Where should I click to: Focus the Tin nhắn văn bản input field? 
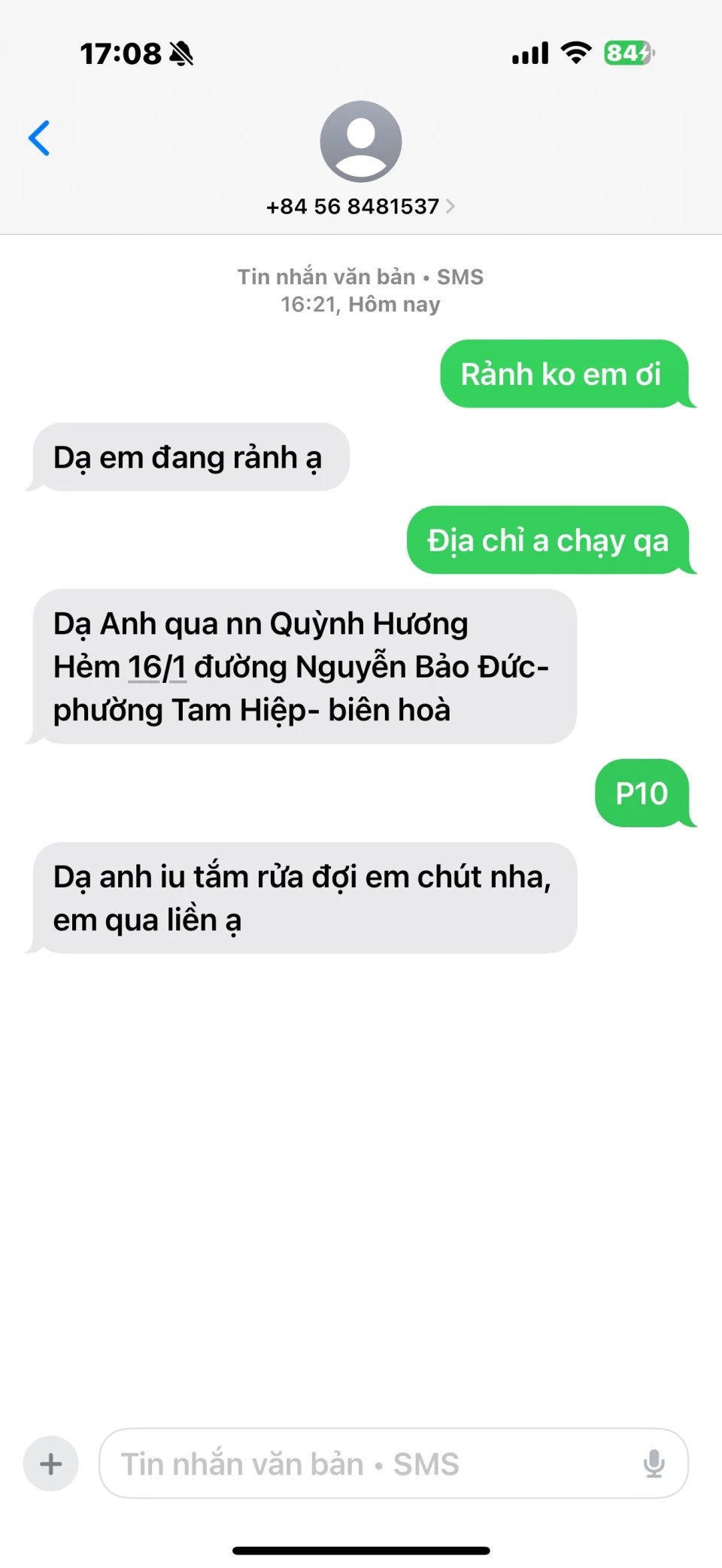coord(393,1463)
